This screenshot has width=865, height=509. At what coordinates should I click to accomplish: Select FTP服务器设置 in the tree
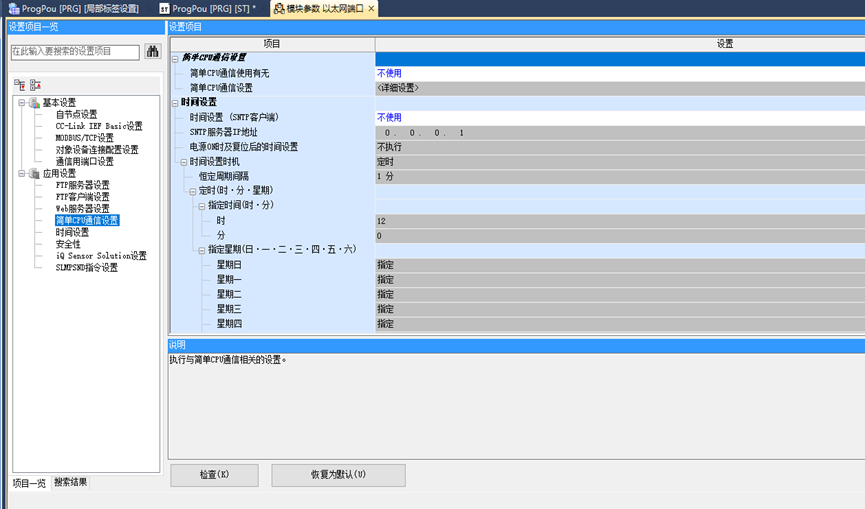point(82,185)
